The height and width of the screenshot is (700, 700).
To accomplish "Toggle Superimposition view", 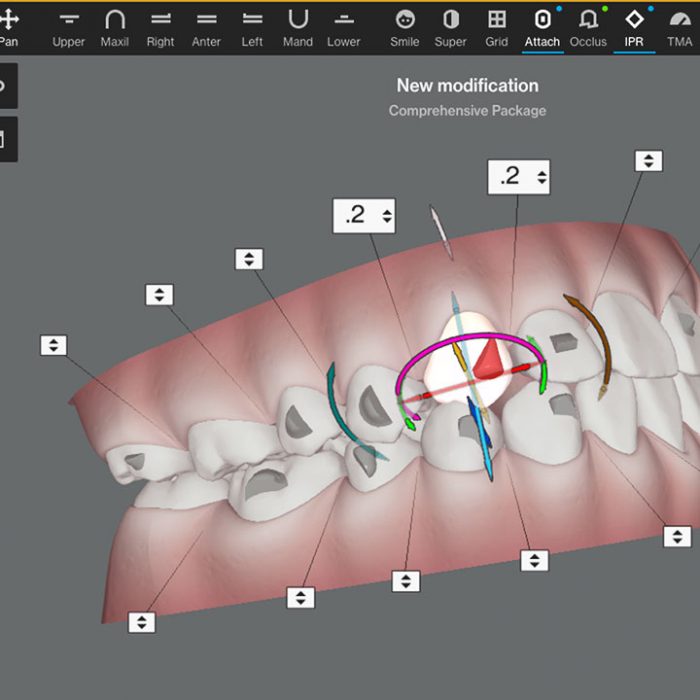I will tap(450, 29).
